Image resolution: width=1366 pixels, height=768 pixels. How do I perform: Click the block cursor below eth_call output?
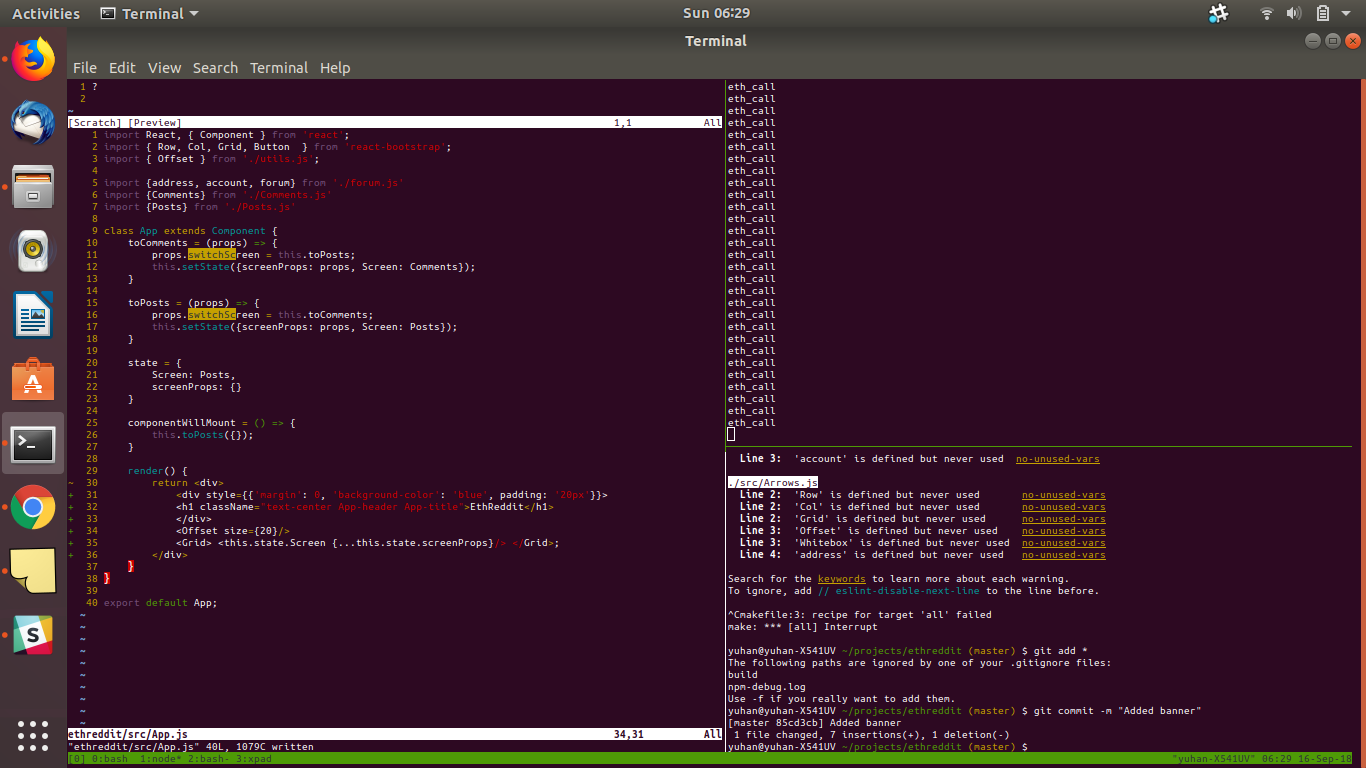731,434
